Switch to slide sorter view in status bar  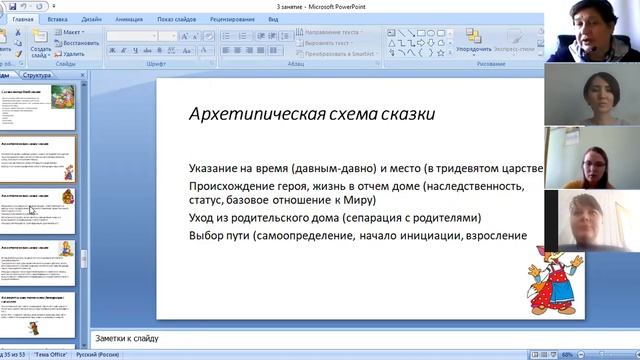coord(544,355)
